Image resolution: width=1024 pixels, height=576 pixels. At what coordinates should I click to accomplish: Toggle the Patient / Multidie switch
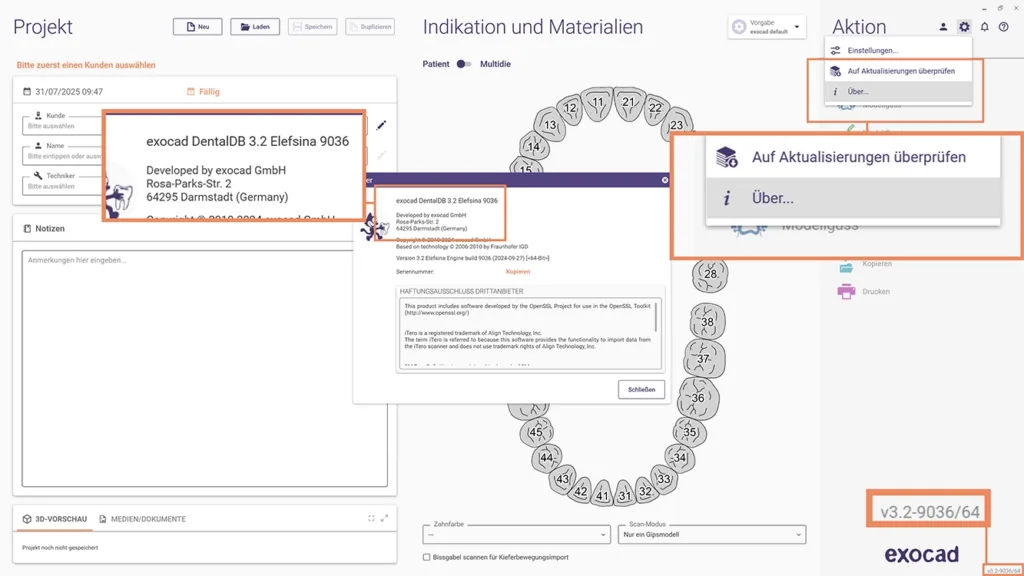point(464,64)
